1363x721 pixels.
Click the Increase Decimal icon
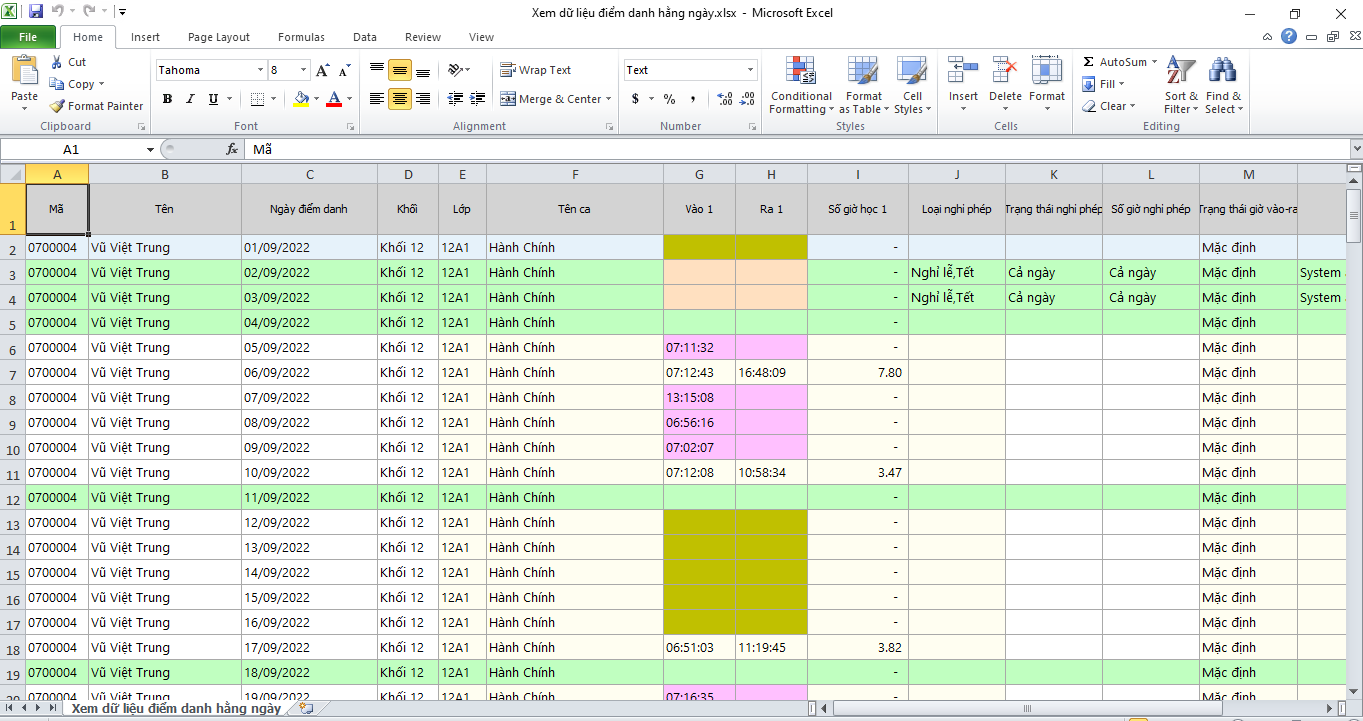point(726,99)
